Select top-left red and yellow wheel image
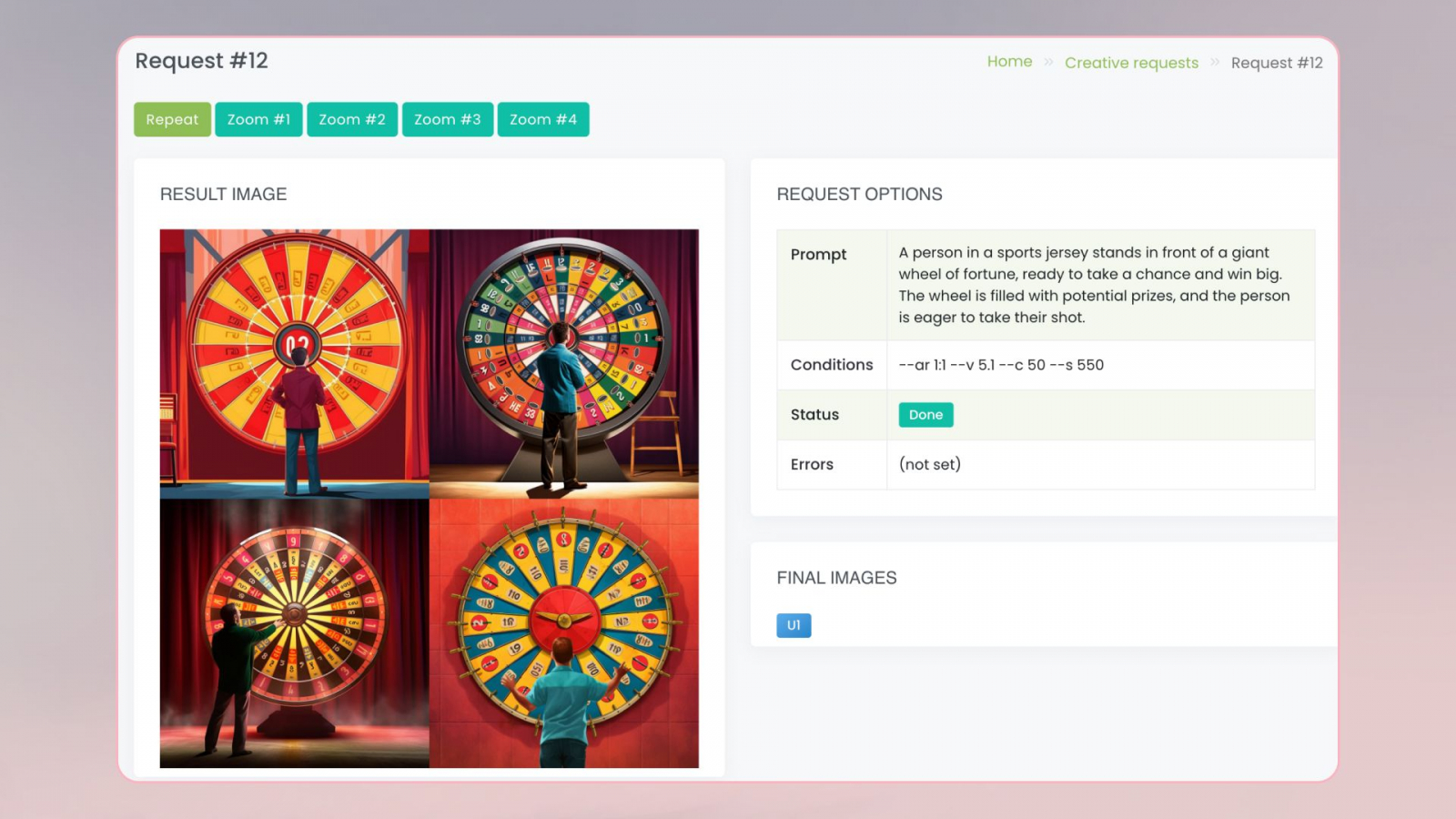This screenshot has height=819, width=1456. point(295,364)
